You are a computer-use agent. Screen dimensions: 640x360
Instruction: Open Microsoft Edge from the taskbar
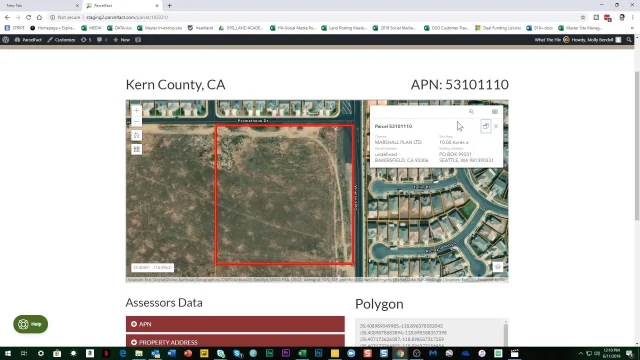click(x=122, y=353)
